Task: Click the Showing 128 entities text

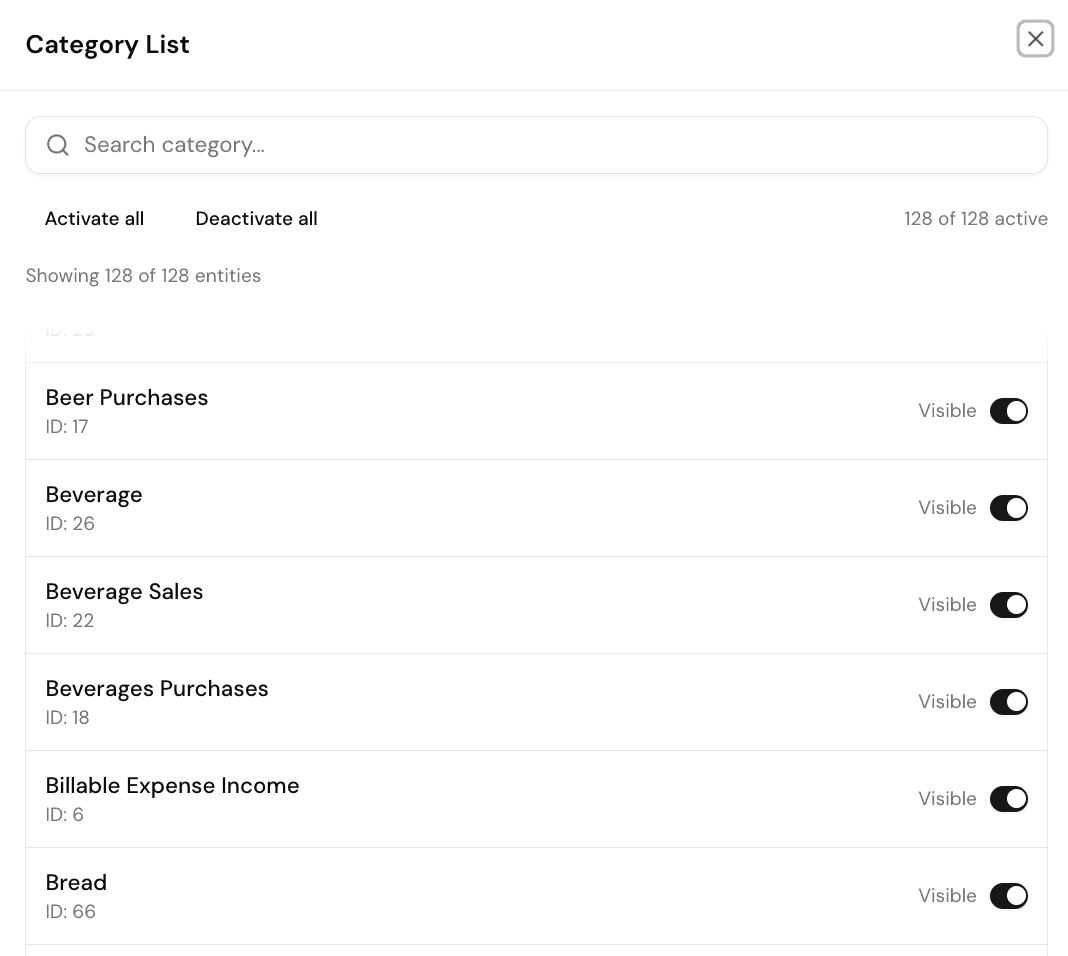Action: coord(143,276)
